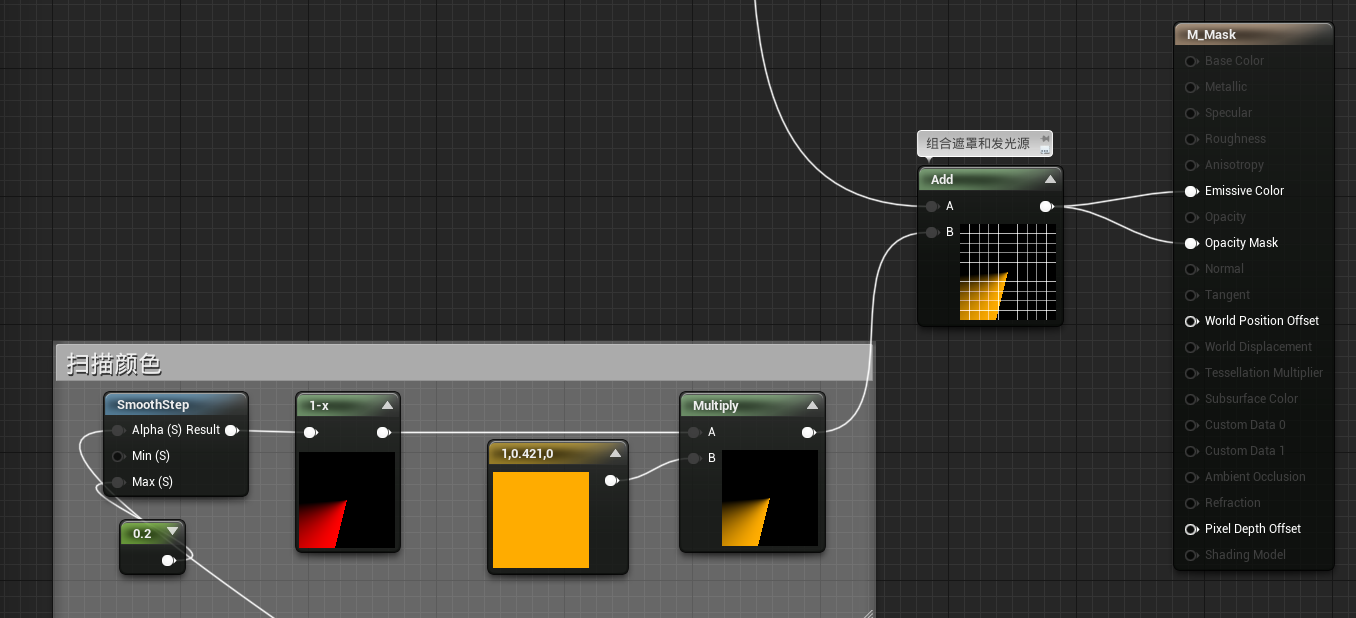This screenshot has width=1356, height=618.
Task: Click the Add node output pin
Action: click(x=1047, y=206)
